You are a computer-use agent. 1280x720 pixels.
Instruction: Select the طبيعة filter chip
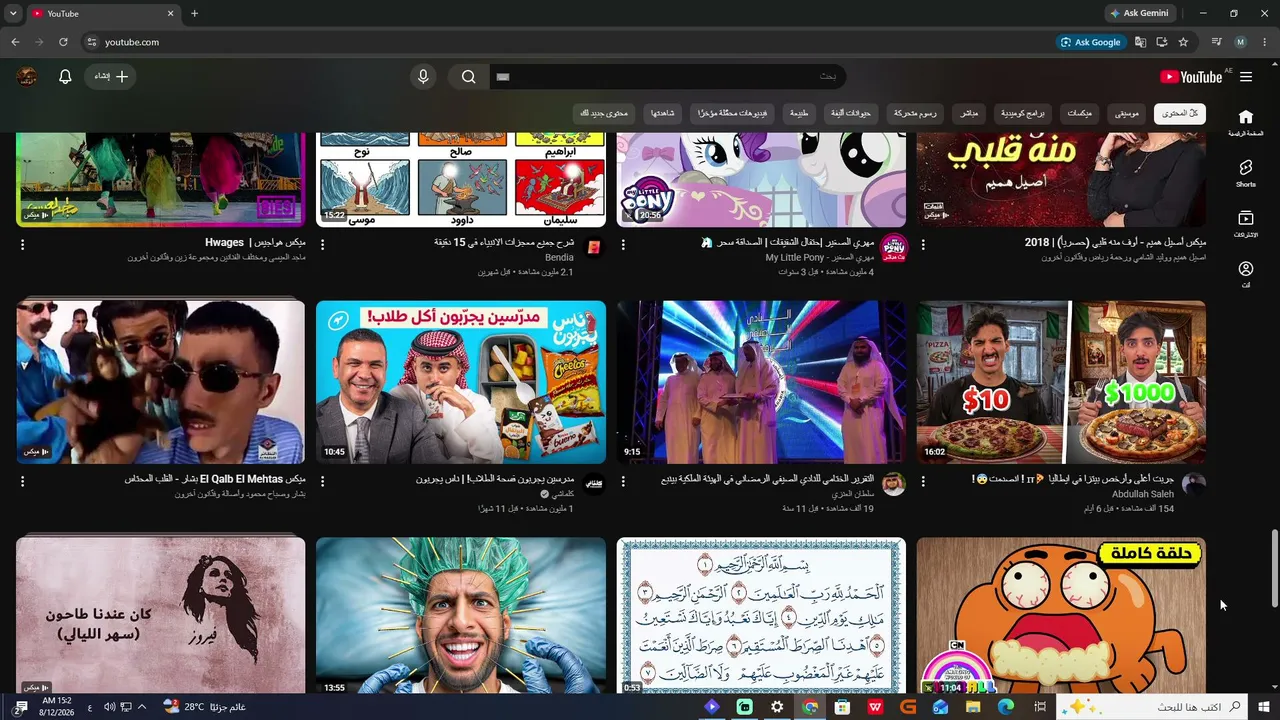[800, 114]
